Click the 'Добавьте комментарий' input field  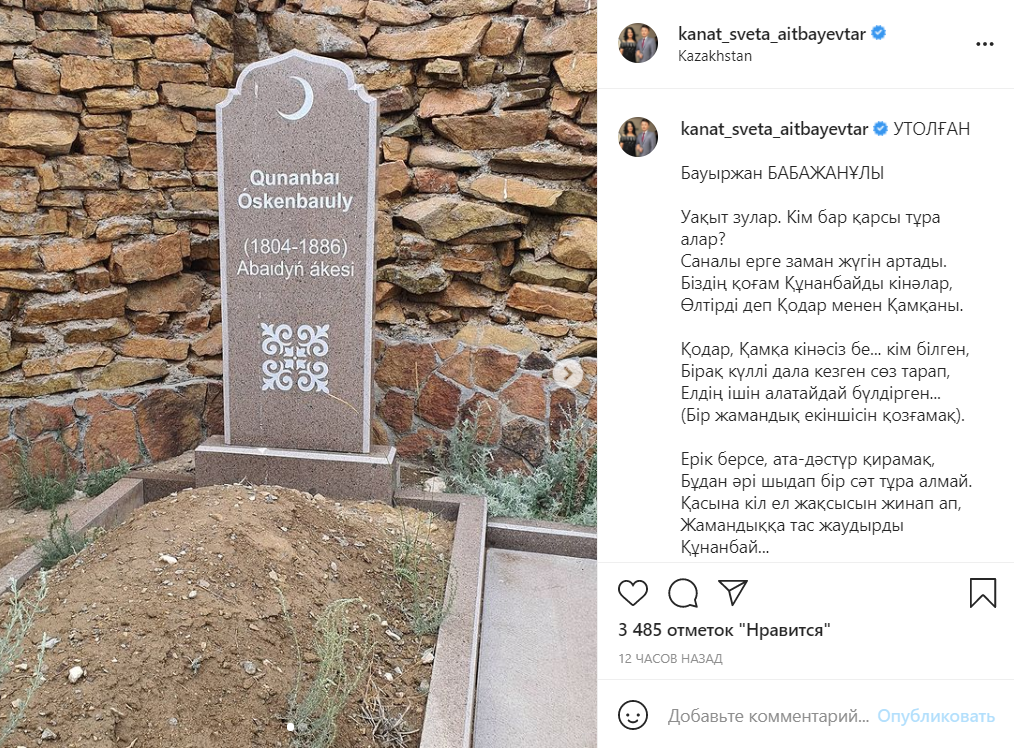pyautogui.click(x=768, y=716)
